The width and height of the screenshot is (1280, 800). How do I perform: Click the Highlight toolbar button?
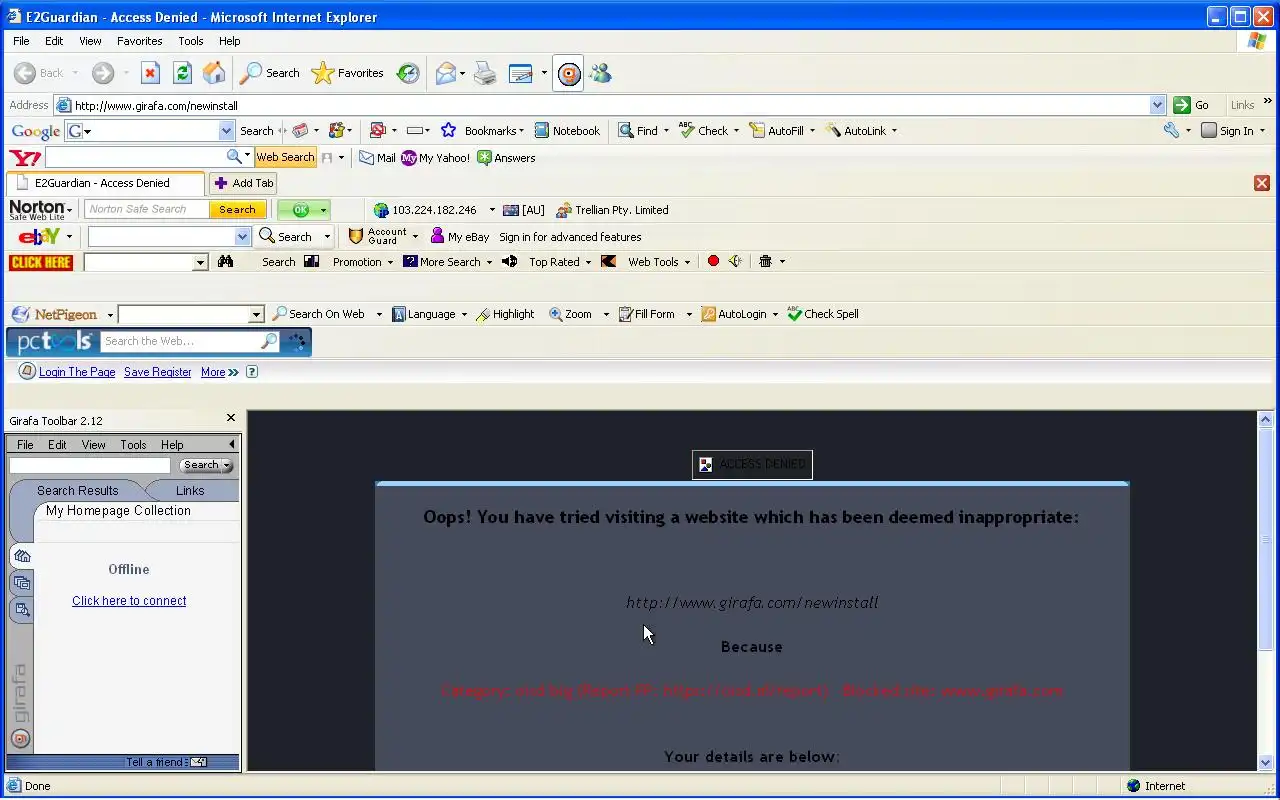505,314
